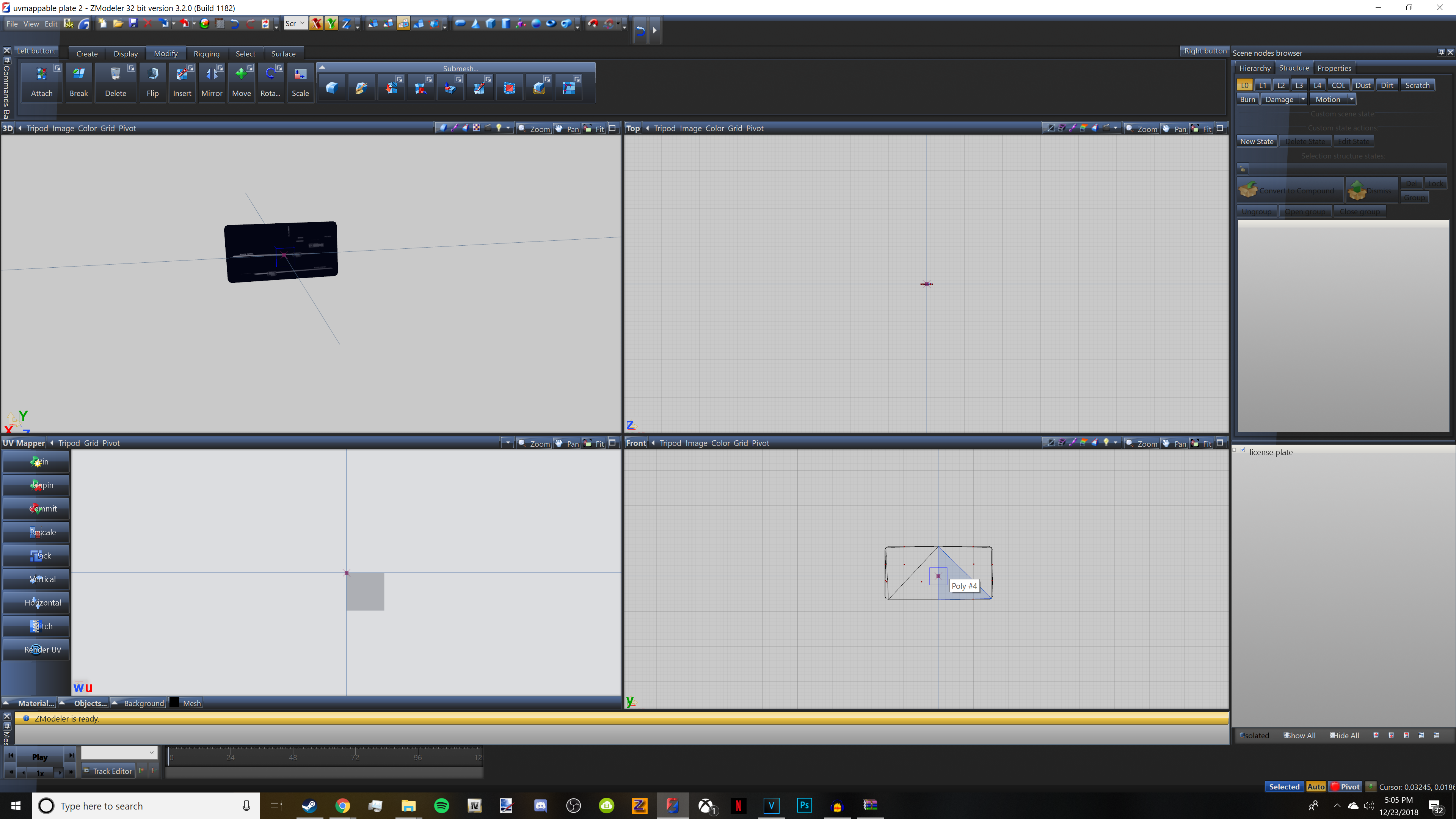The height and width of the screenshot is (819, 1456).
Task: Toggle the Auto button in status bar
Action: coord(1315,787)
